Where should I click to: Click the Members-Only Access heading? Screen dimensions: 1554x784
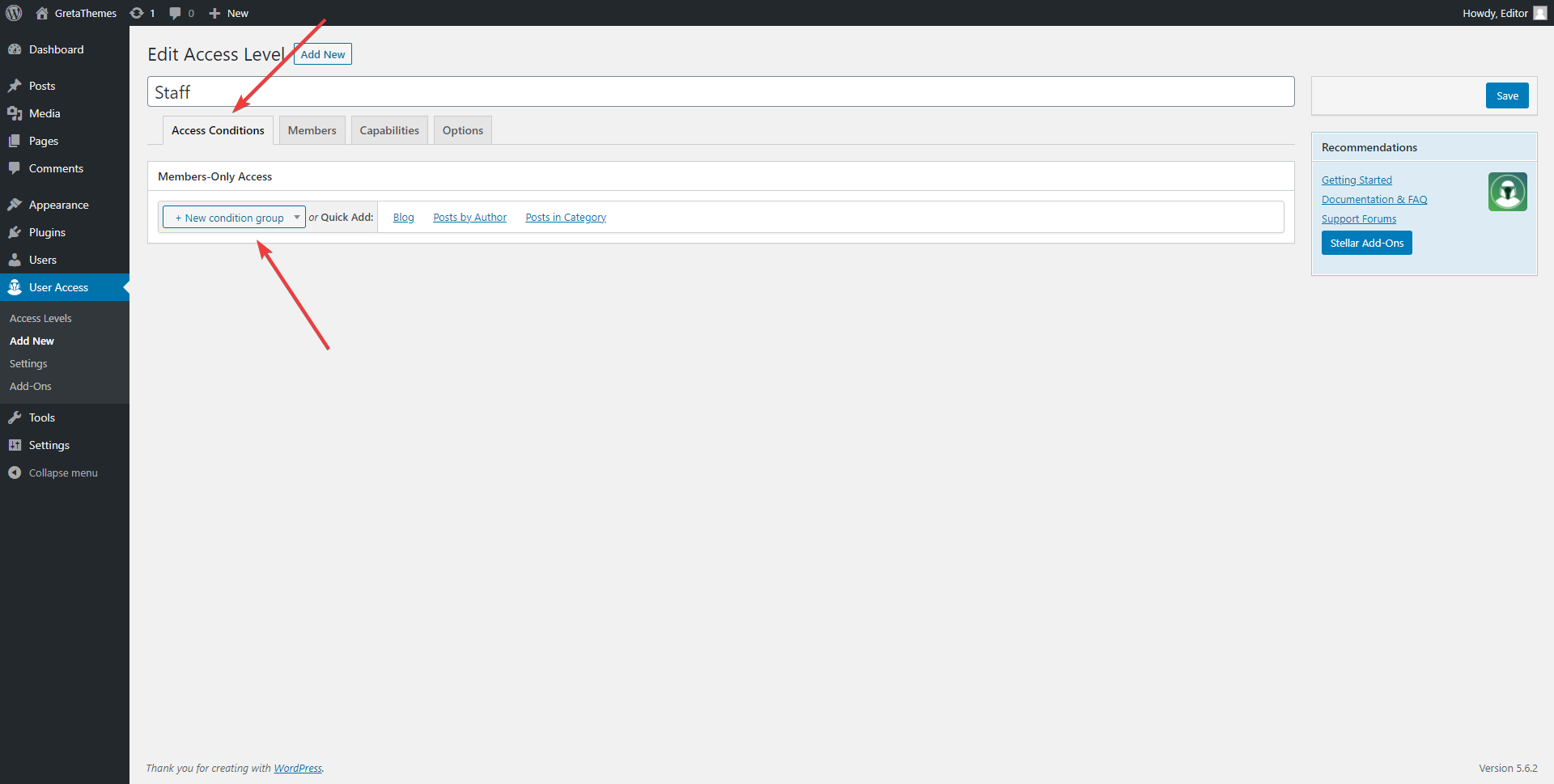coord(214,176)
